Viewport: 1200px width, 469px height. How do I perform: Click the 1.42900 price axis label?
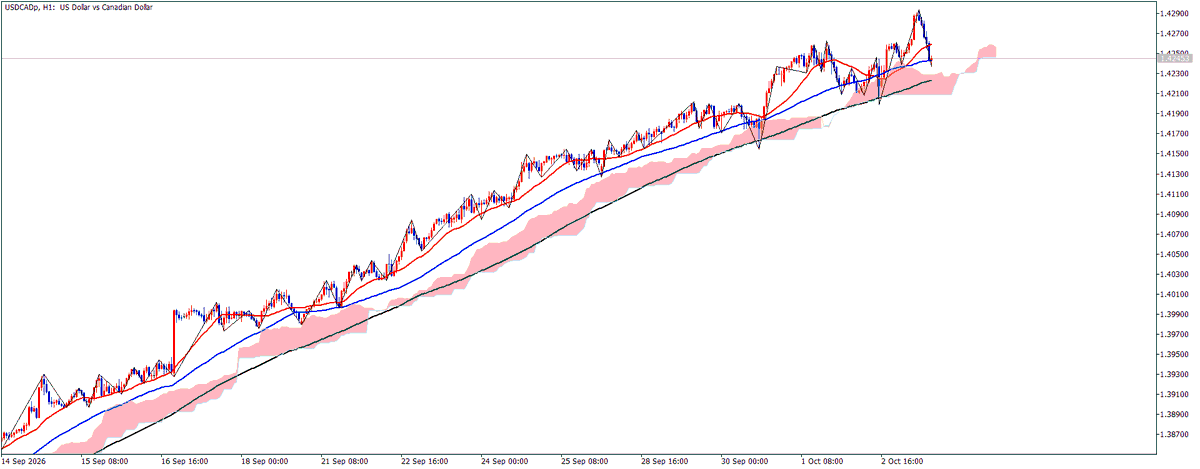click(1173, 13)
